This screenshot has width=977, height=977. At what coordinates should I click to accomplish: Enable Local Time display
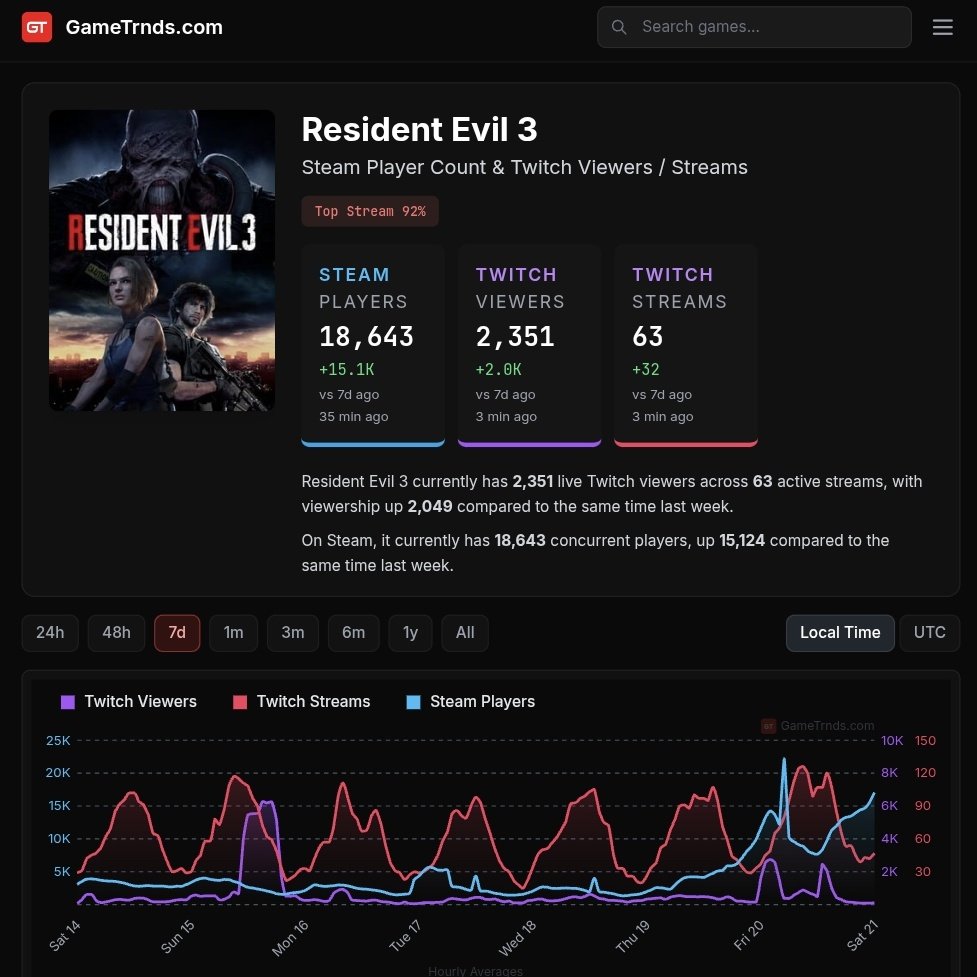click(x=839, y=632)
